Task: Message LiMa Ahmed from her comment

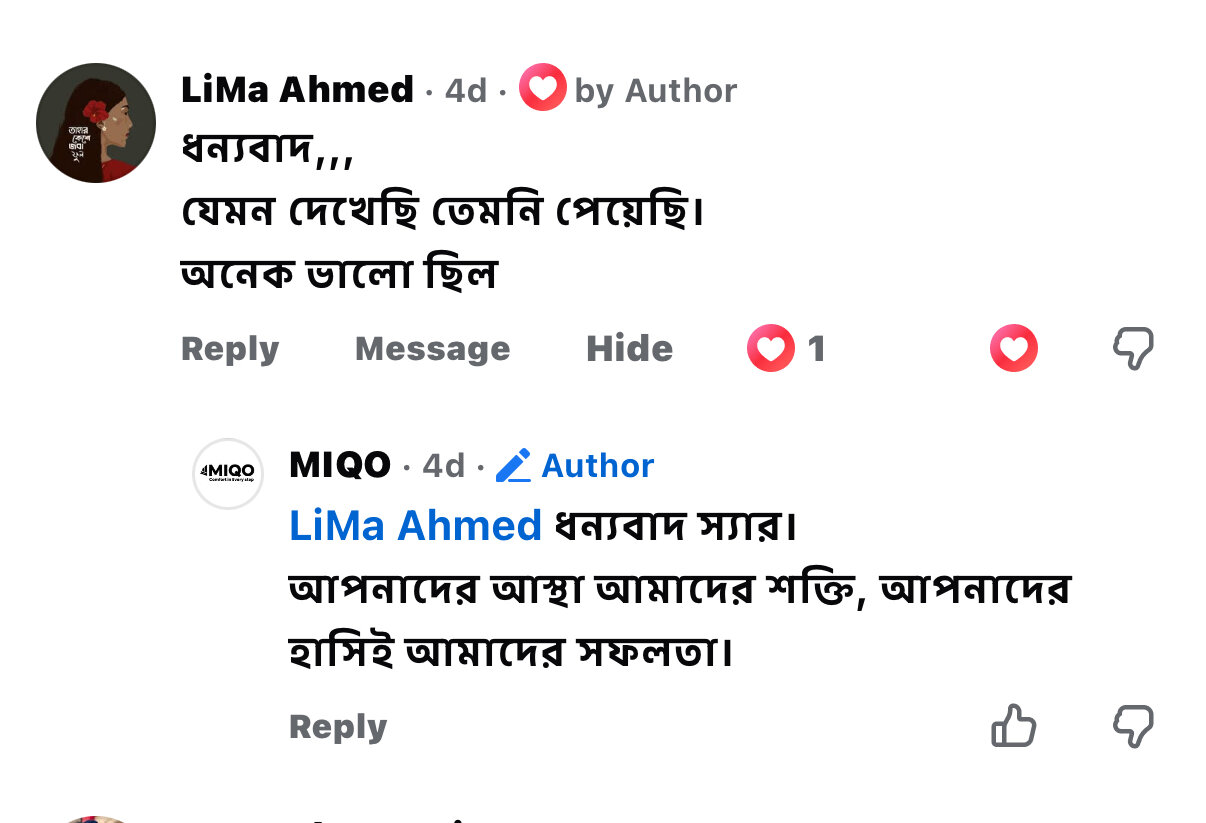Action: coord(432,349)
